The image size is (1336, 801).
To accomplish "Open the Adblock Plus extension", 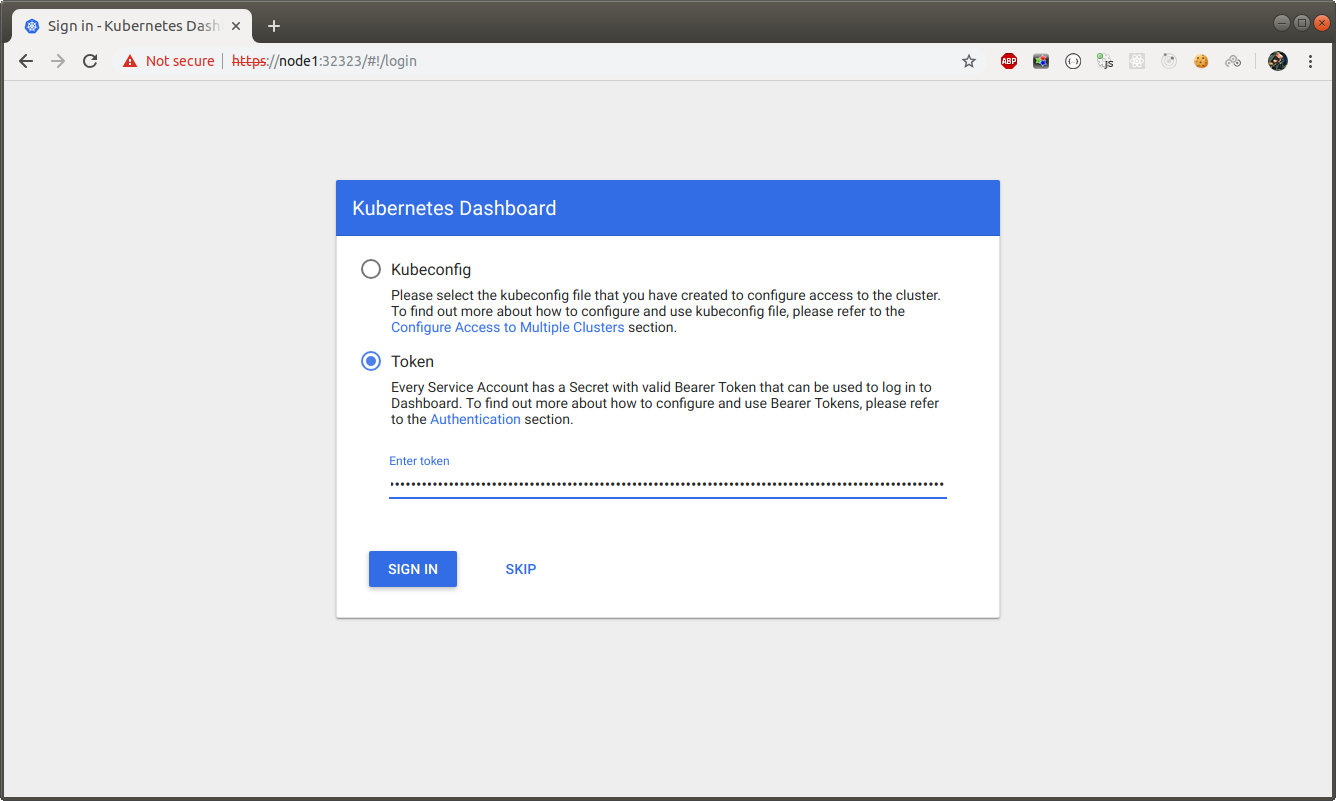I will pyautogui.click(x=1009, y=61).
